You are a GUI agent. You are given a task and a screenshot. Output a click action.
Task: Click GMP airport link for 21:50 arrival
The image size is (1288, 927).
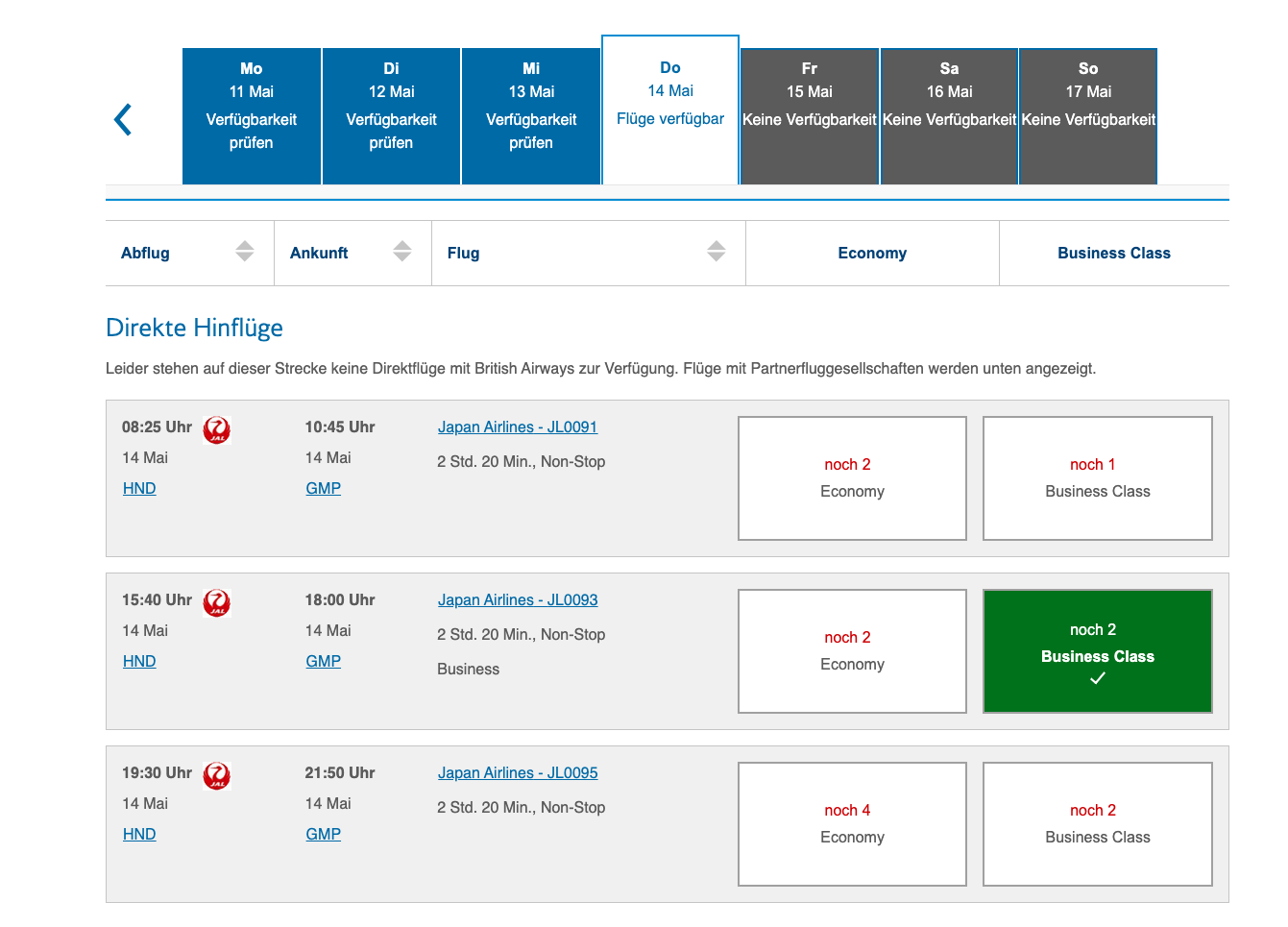[324, 834]
